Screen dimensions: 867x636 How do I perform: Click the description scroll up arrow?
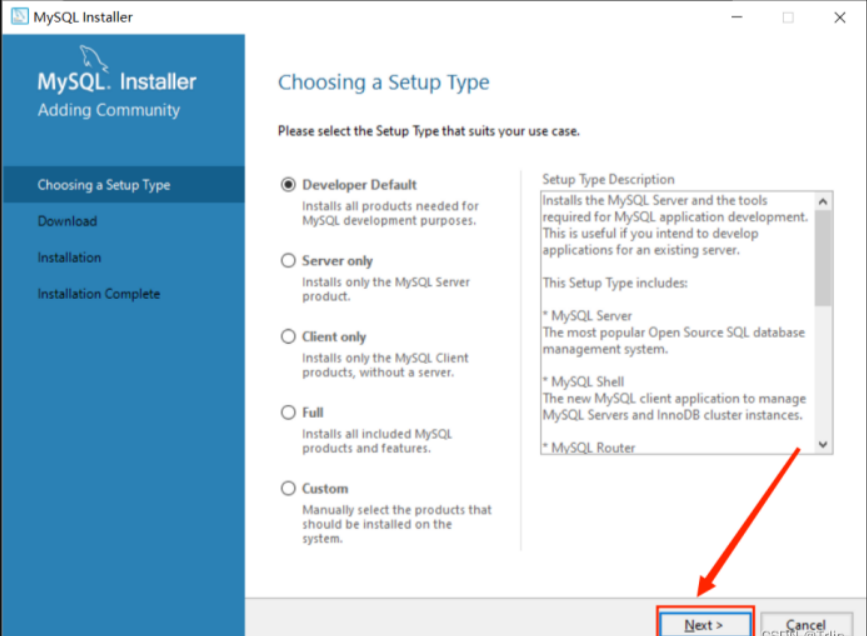[x=823, y=201]
